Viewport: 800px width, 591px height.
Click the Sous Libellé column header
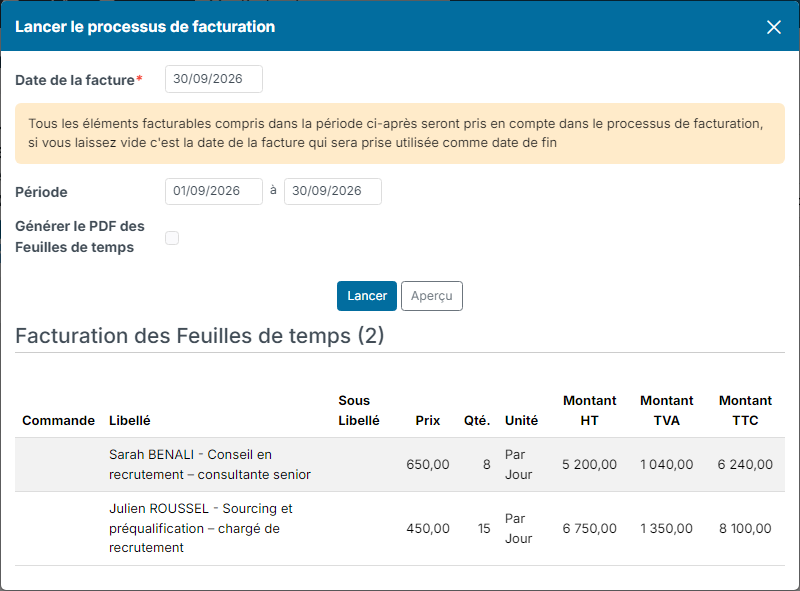click(x=359, y=410)
